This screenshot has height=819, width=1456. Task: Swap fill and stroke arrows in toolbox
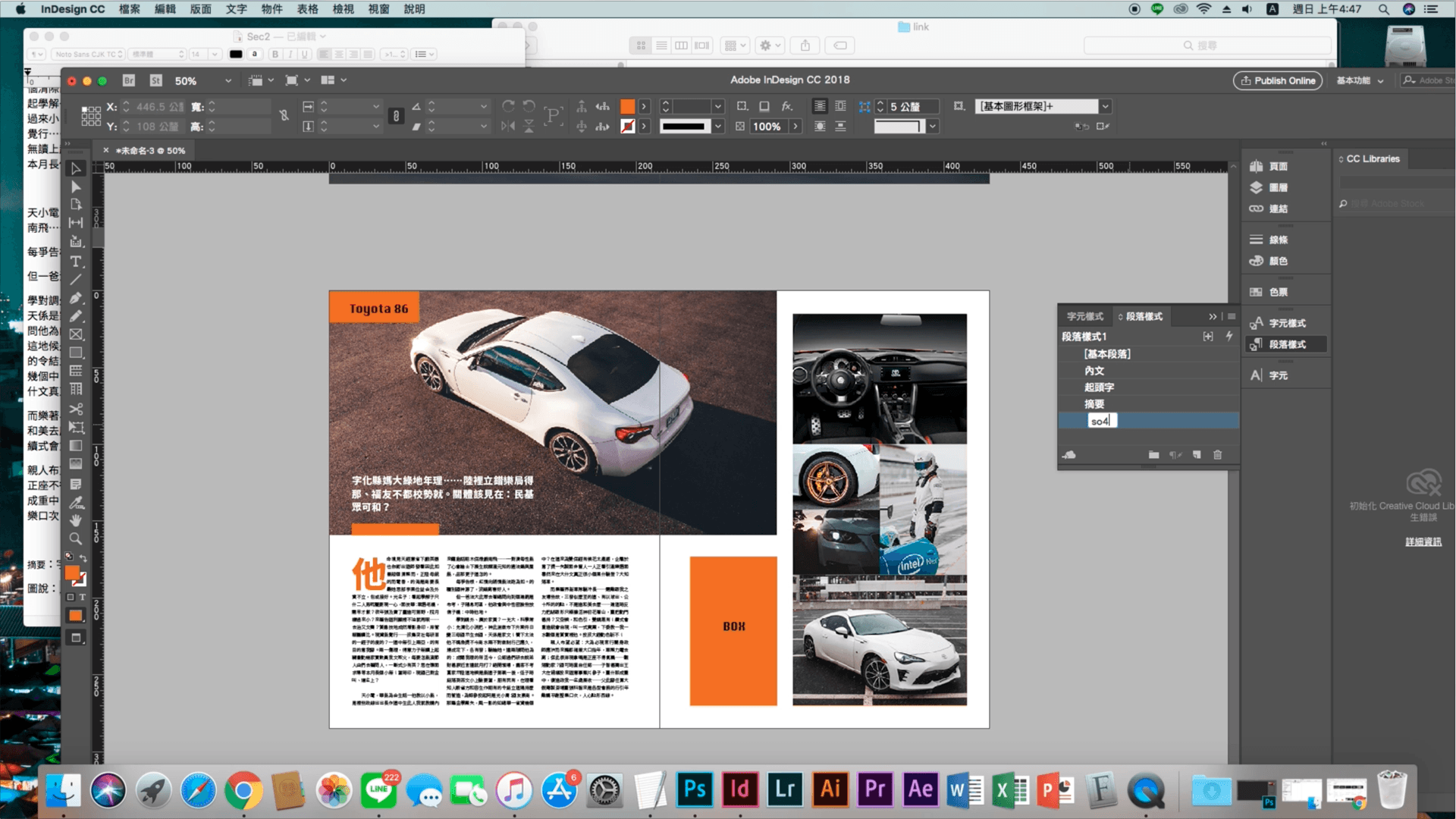point(83,557)
